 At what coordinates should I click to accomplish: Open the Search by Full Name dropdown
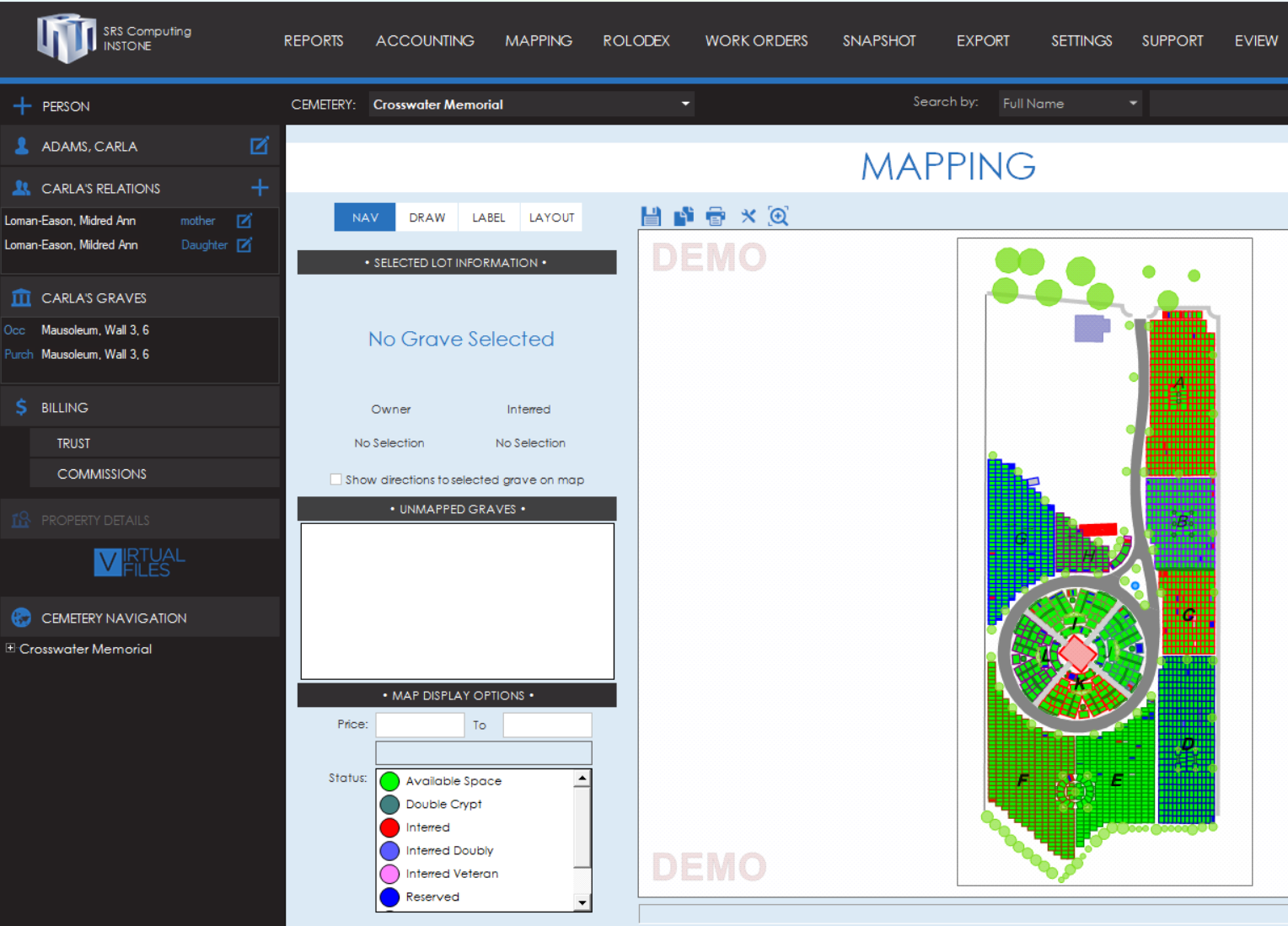click(1132, 104)
